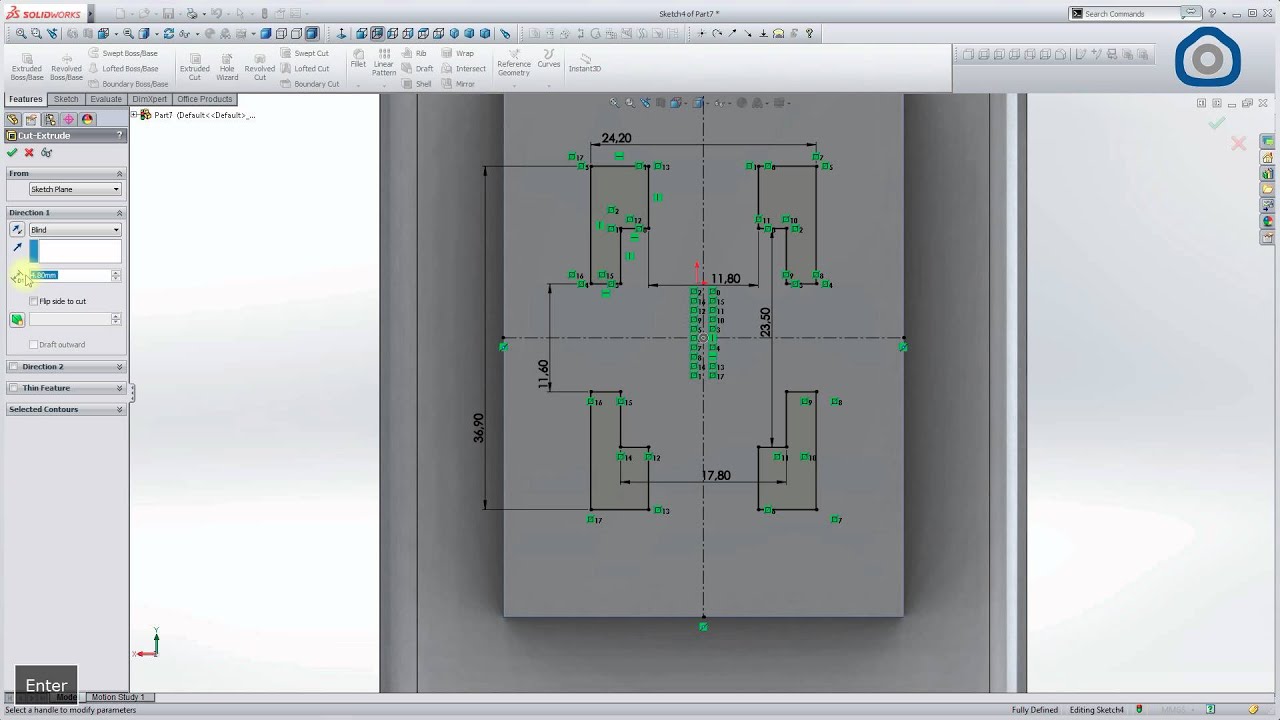Screen dimensions: 1280x720
Task: Confirm Cut-Extrude with green checkmark
Action: (12, 153)
